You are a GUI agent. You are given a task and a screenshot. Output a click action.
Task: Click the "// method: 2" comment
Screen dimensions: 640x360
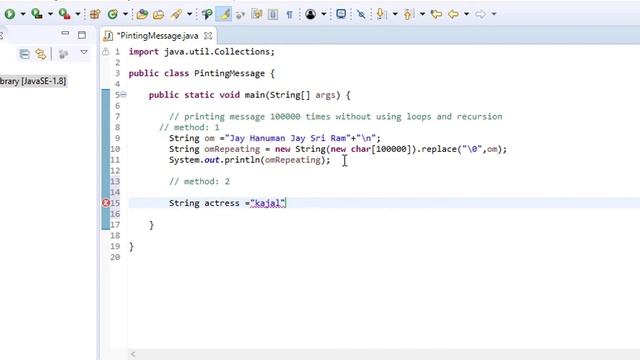(x=199, y=181)
